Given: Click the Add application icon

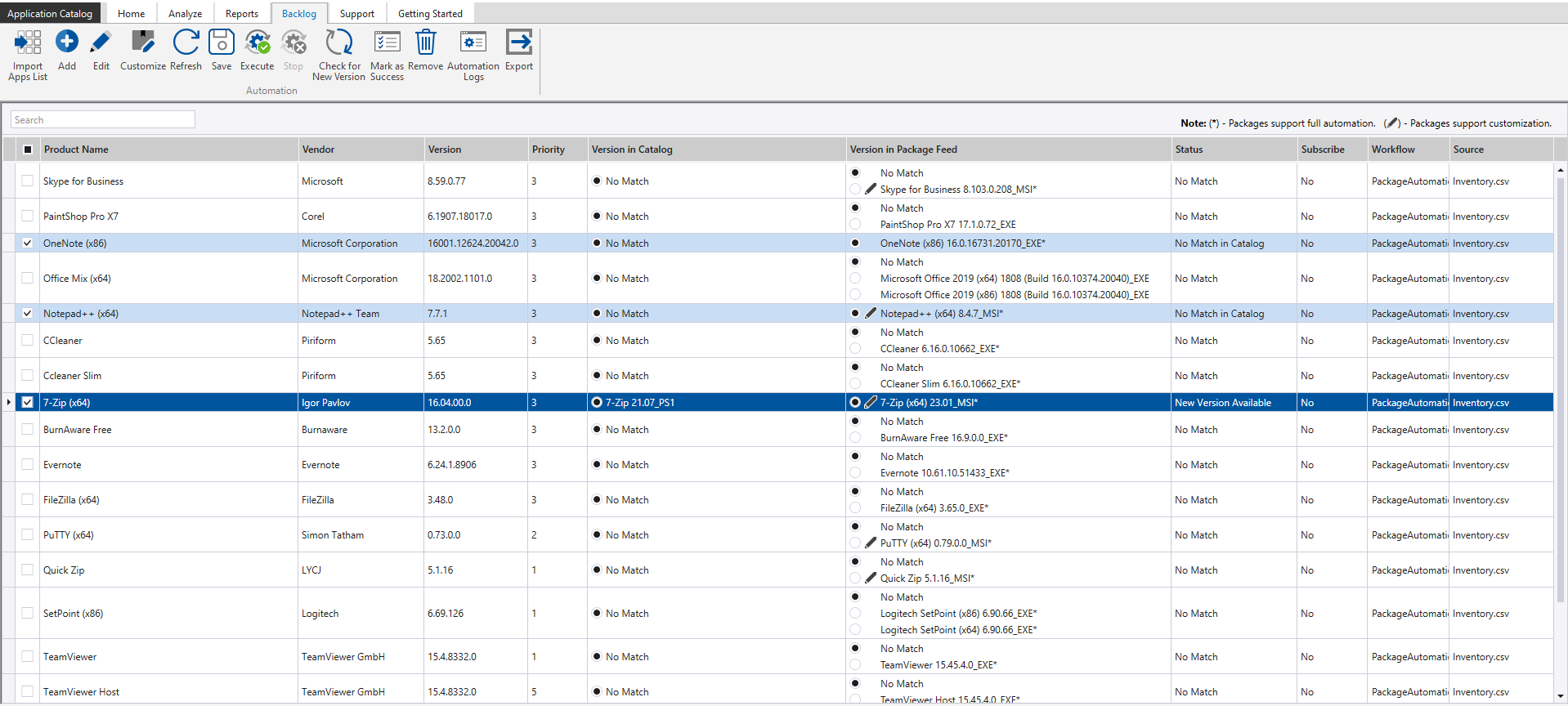Looking at the screenshot, I should 67,42.
